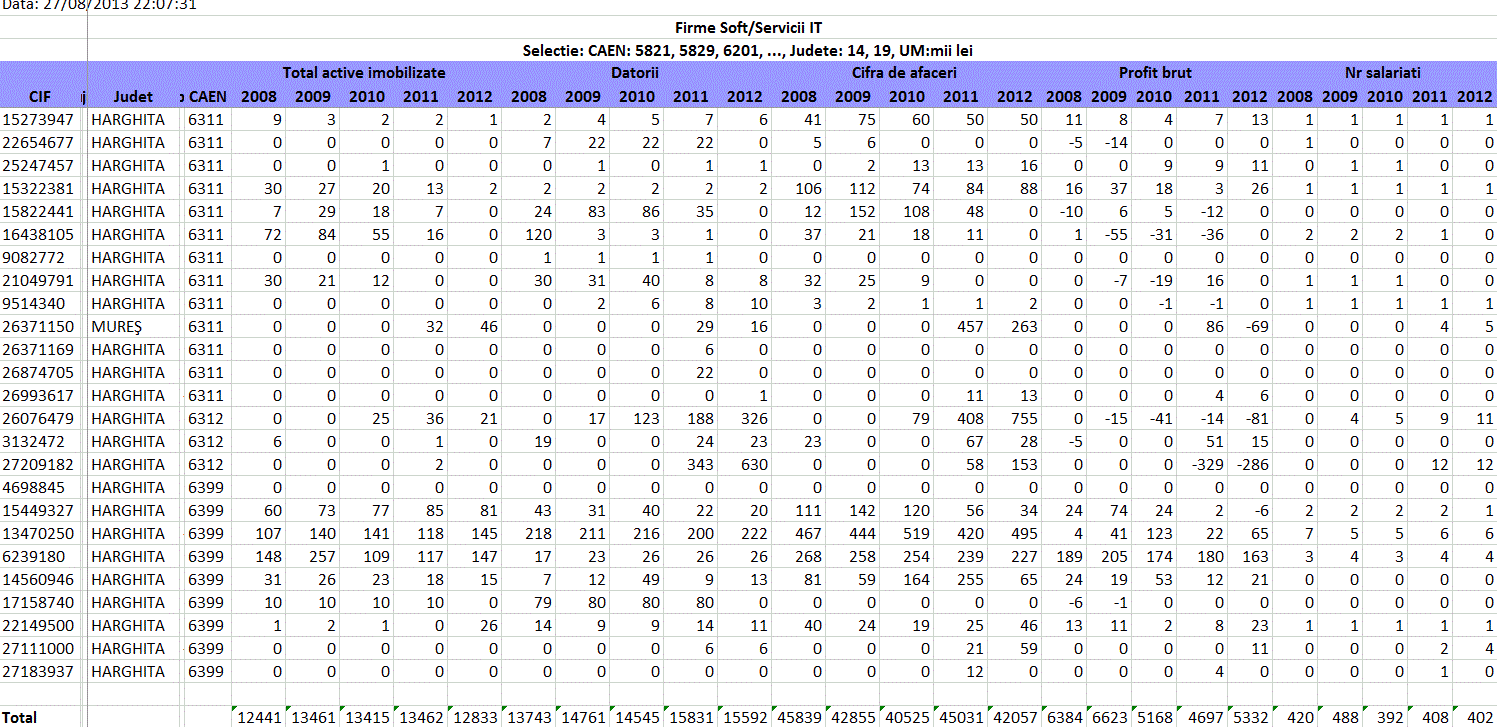Click CIF cell 9082772
The height and width of the screenshot is (727, 1497).
click(x=35, y=257)
